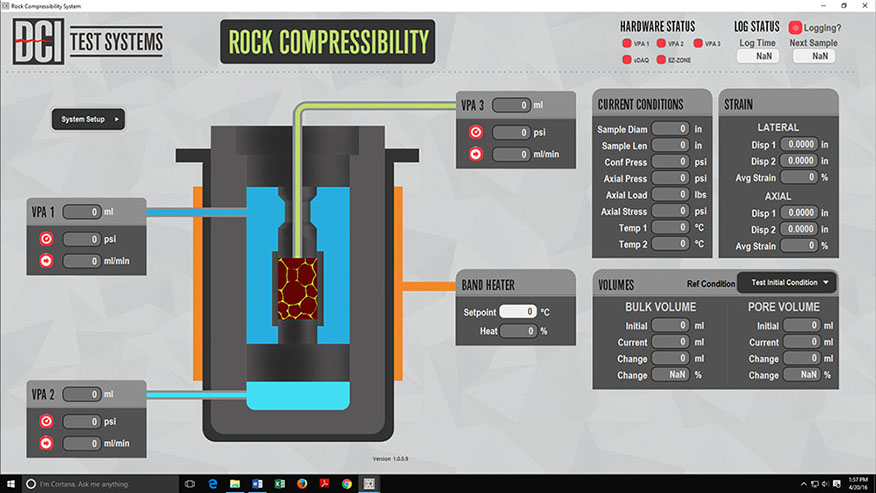Click the VPA 1 flow rate arrow icon

[45, 261]
